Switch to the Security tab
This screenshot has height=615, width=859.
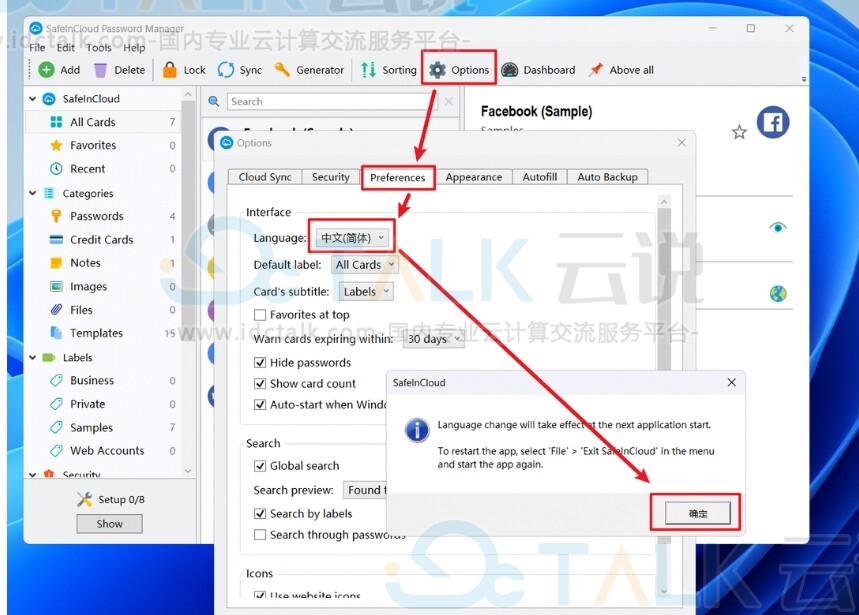pos(331,177)
